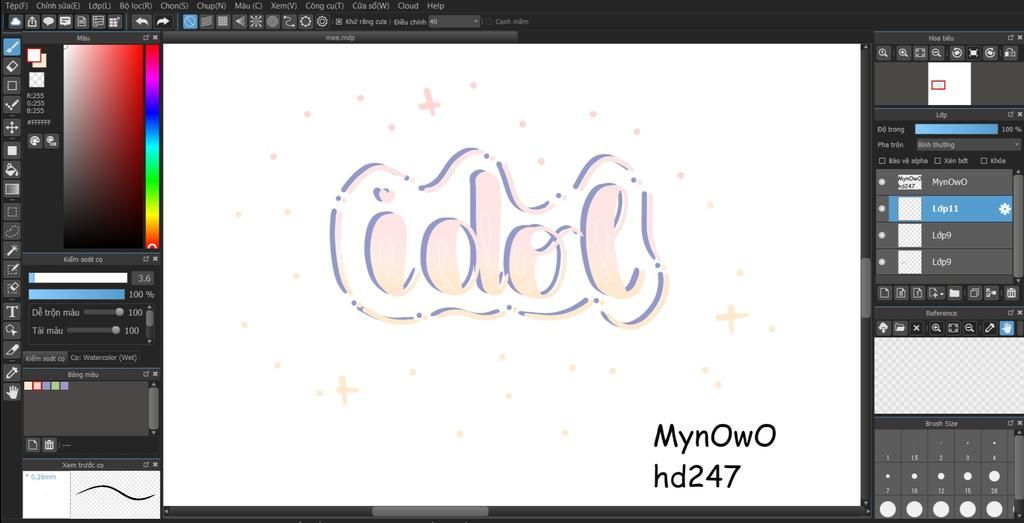The image size is (1024, 523).
Task: Toggle visibility of MynOwO layer
Action: (x=882, y=182)
